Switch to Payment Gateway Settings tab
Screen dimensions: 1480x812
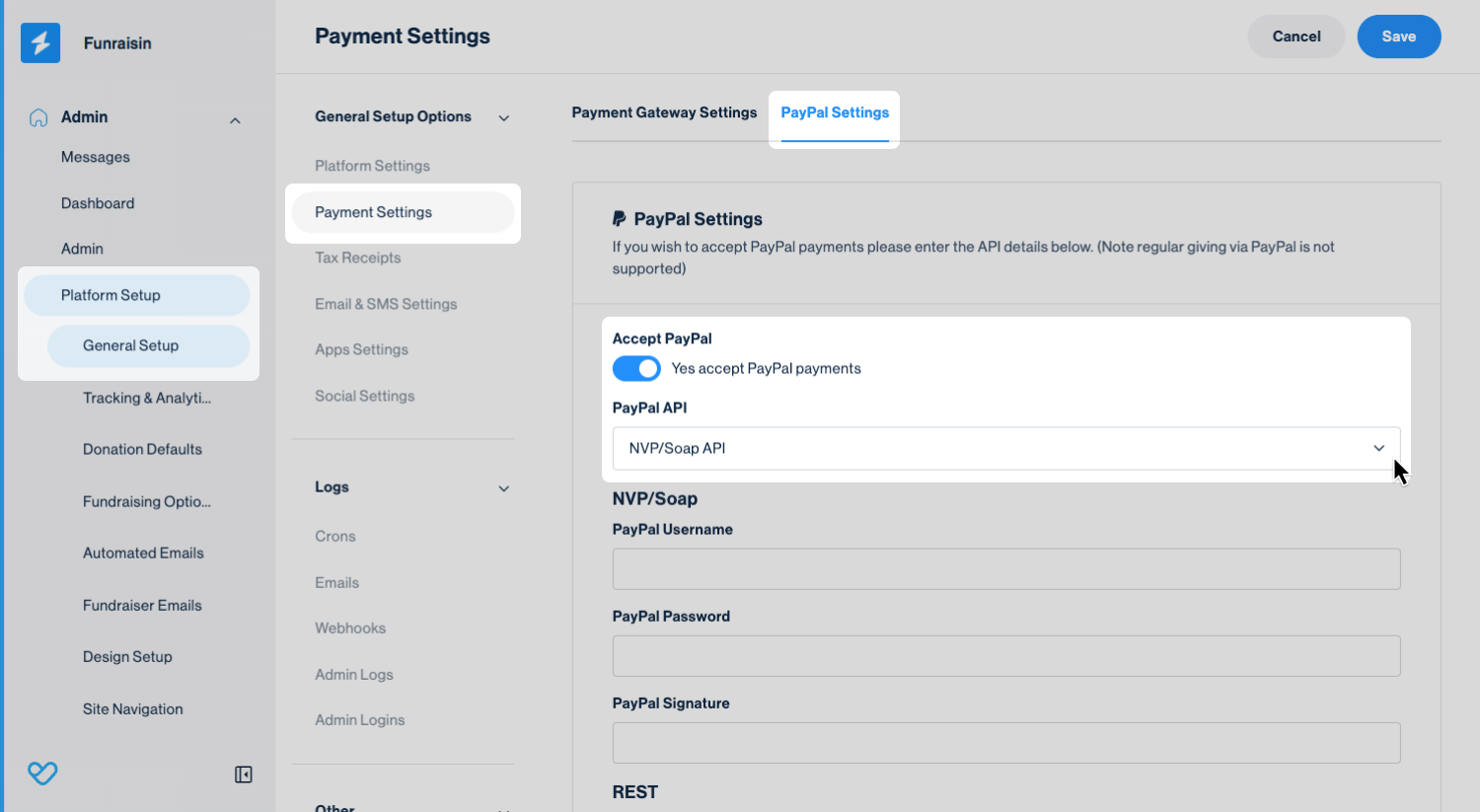coord(664,112)
